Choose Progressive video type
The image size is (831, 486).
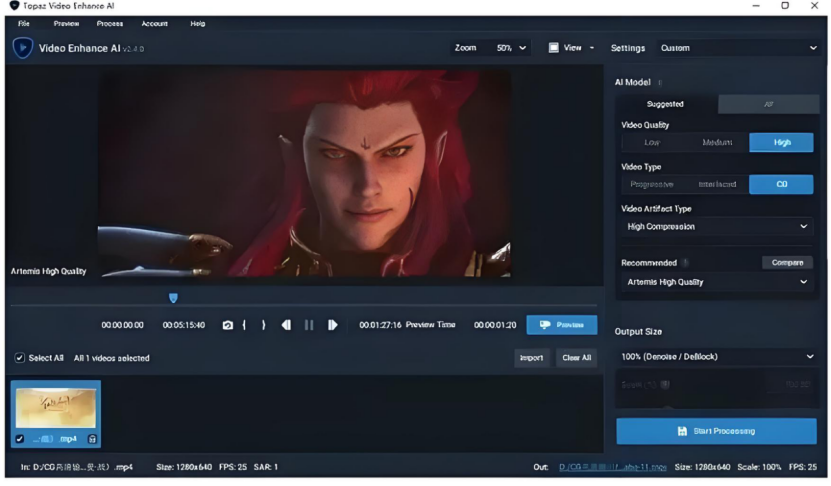pyautogui.click(x=652, y=184)
